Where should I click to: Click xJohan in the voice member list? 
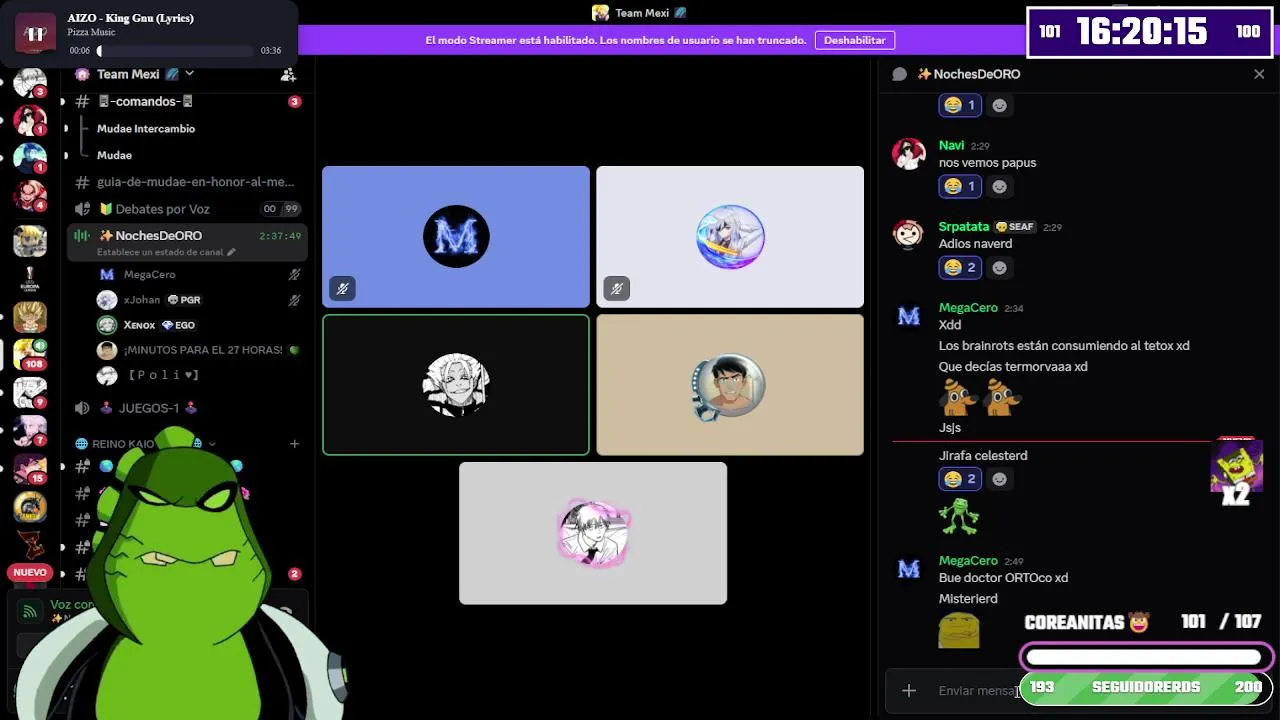[142, 300]
